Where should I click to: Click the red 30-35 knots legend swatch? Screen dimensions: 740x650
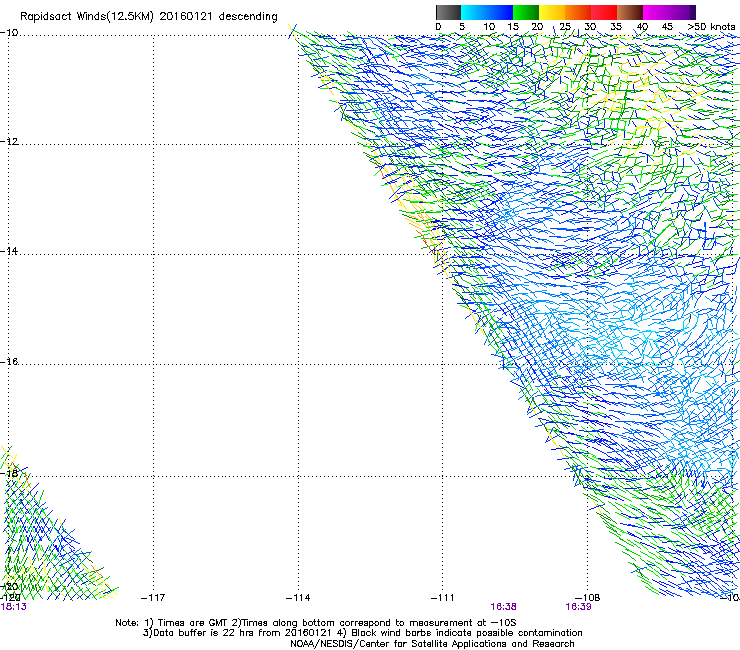604,12
